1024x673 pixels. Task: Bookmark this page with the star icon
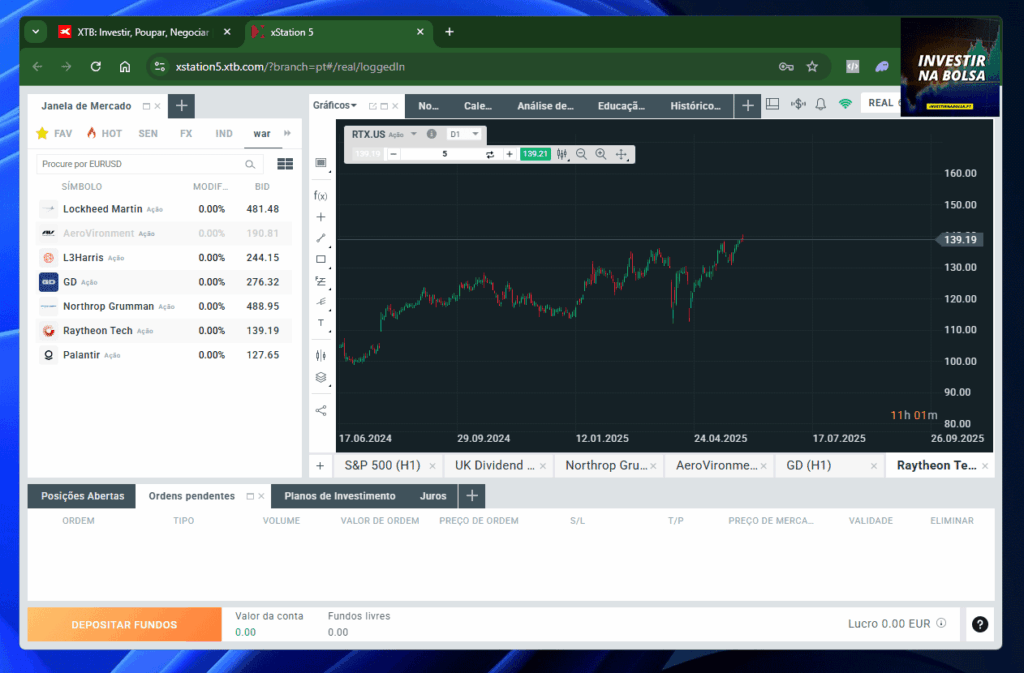[x=812, y=67]
